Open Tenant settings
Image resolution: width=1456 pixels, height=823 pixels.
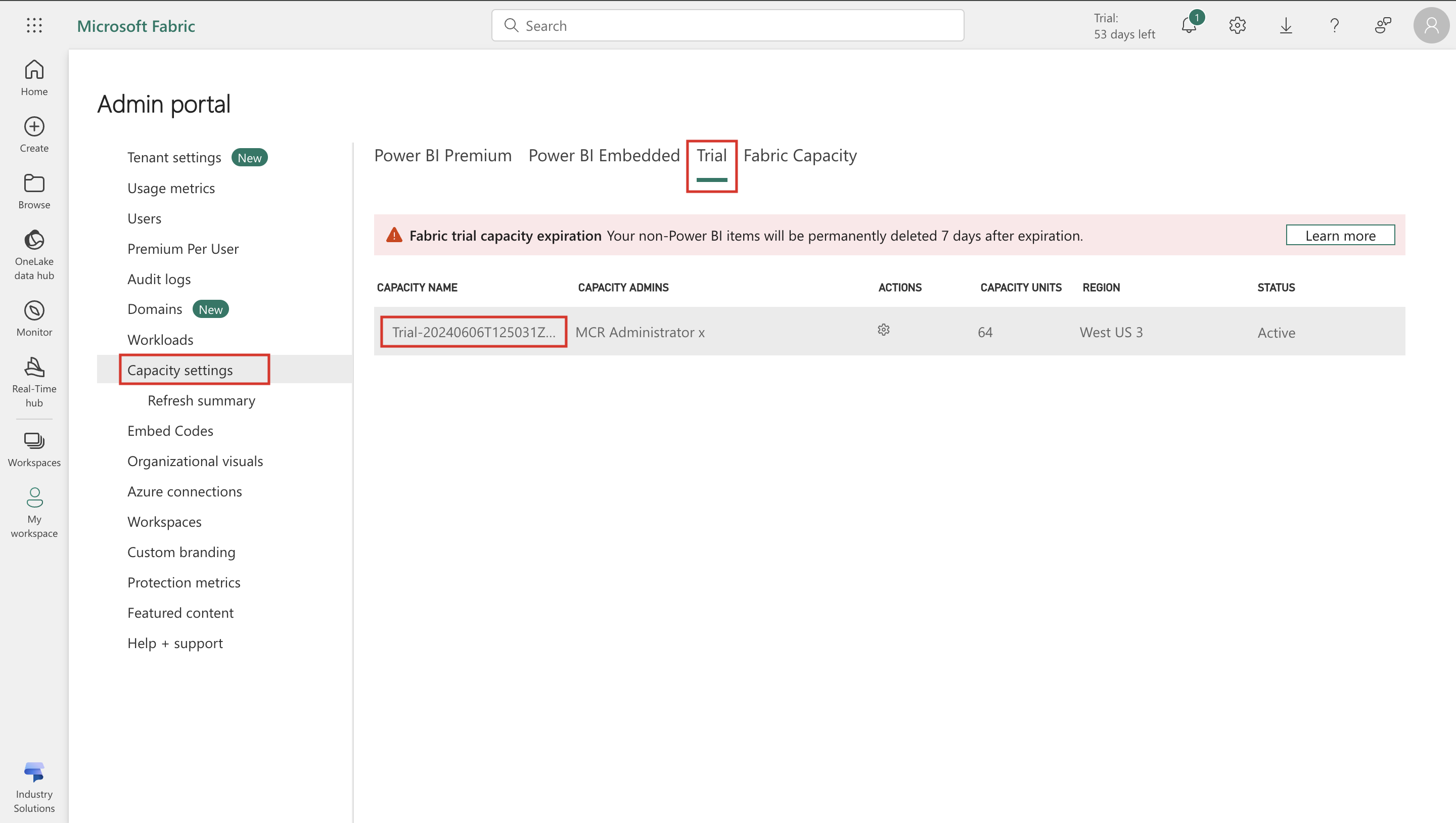tap(174, 157)
